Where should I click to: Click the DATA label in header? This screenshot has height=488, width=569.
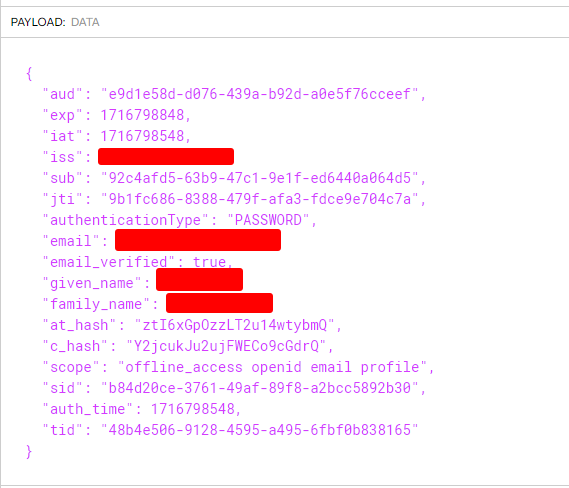click(85, 22)
